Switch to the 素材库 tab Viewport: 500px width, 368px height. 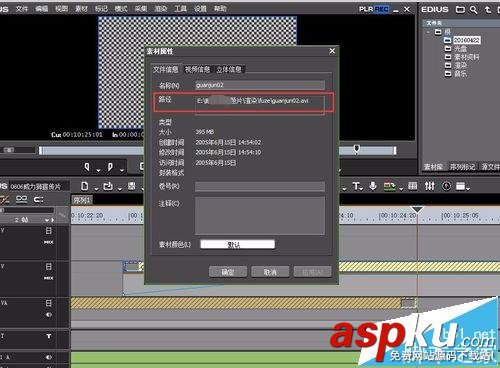tap(433, 167)
